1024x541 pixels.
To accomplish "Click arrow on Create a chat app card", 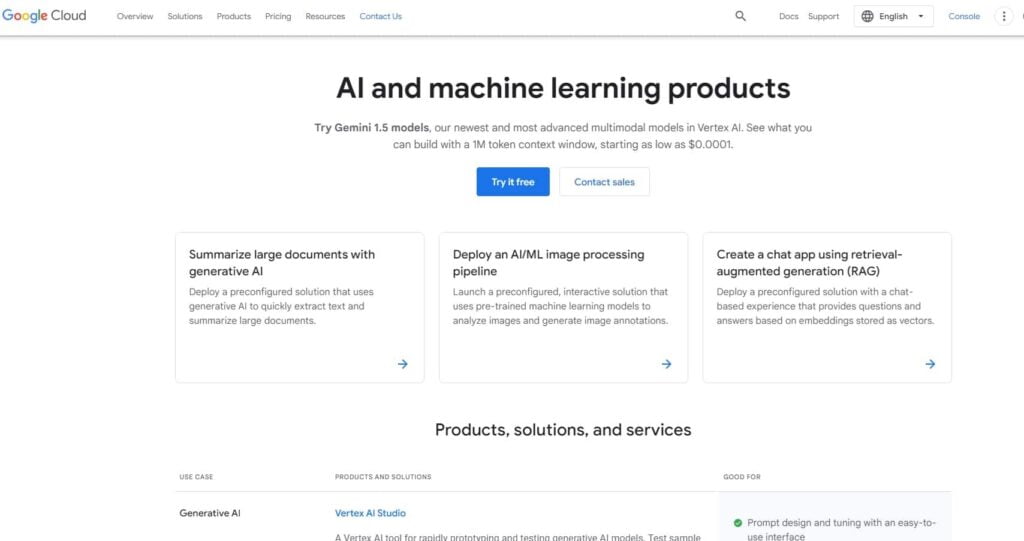I will coord(930,364).
